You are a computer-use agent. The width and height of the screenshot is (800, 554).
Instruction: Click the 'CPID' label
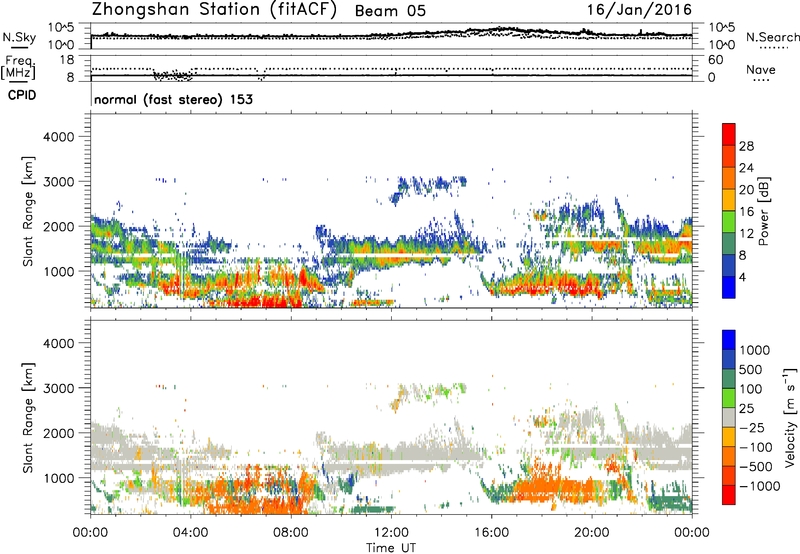tap(22, 95)
